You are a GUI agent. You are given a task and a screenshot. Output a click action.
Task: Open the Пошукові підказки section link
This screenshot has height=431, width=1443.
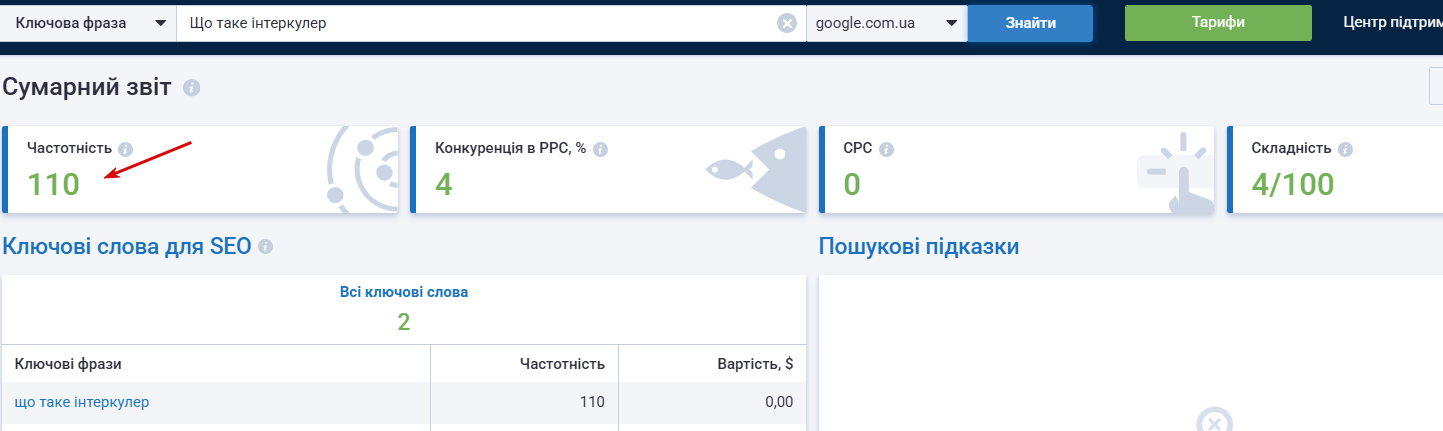(919, 246)
